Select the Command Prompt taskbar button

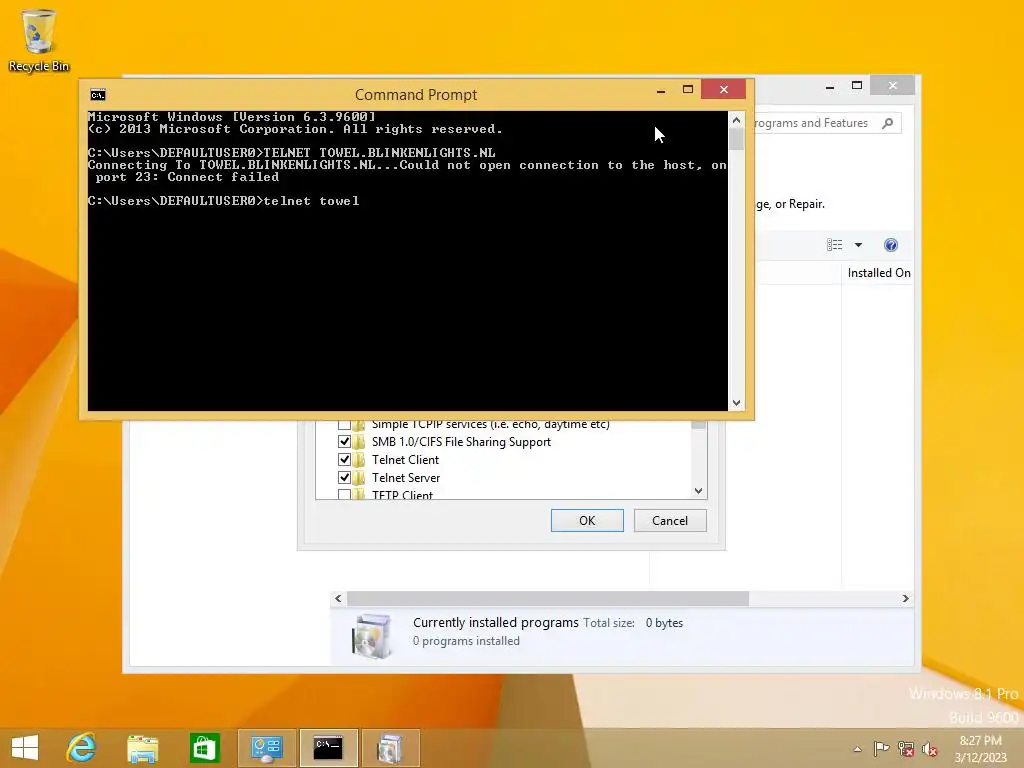click(x=328, y=748)
